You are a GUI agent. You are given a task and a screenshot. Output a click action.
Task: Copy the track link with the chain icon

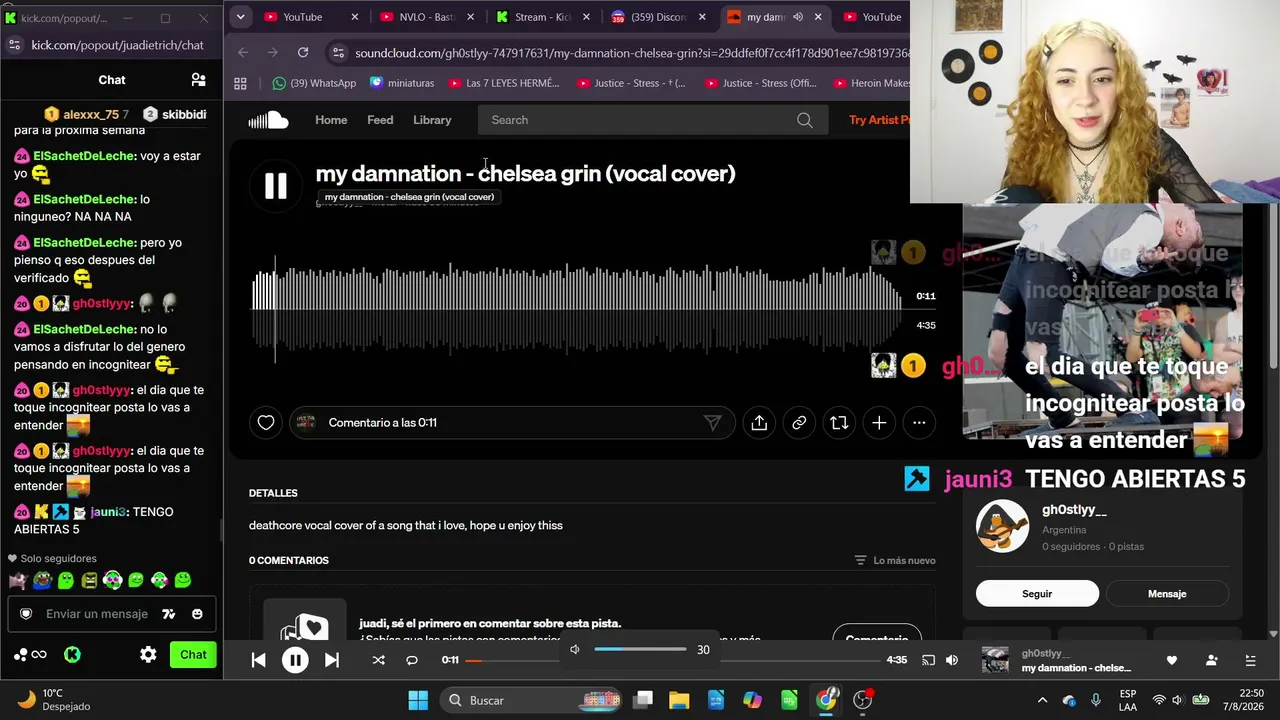point(799,423)
